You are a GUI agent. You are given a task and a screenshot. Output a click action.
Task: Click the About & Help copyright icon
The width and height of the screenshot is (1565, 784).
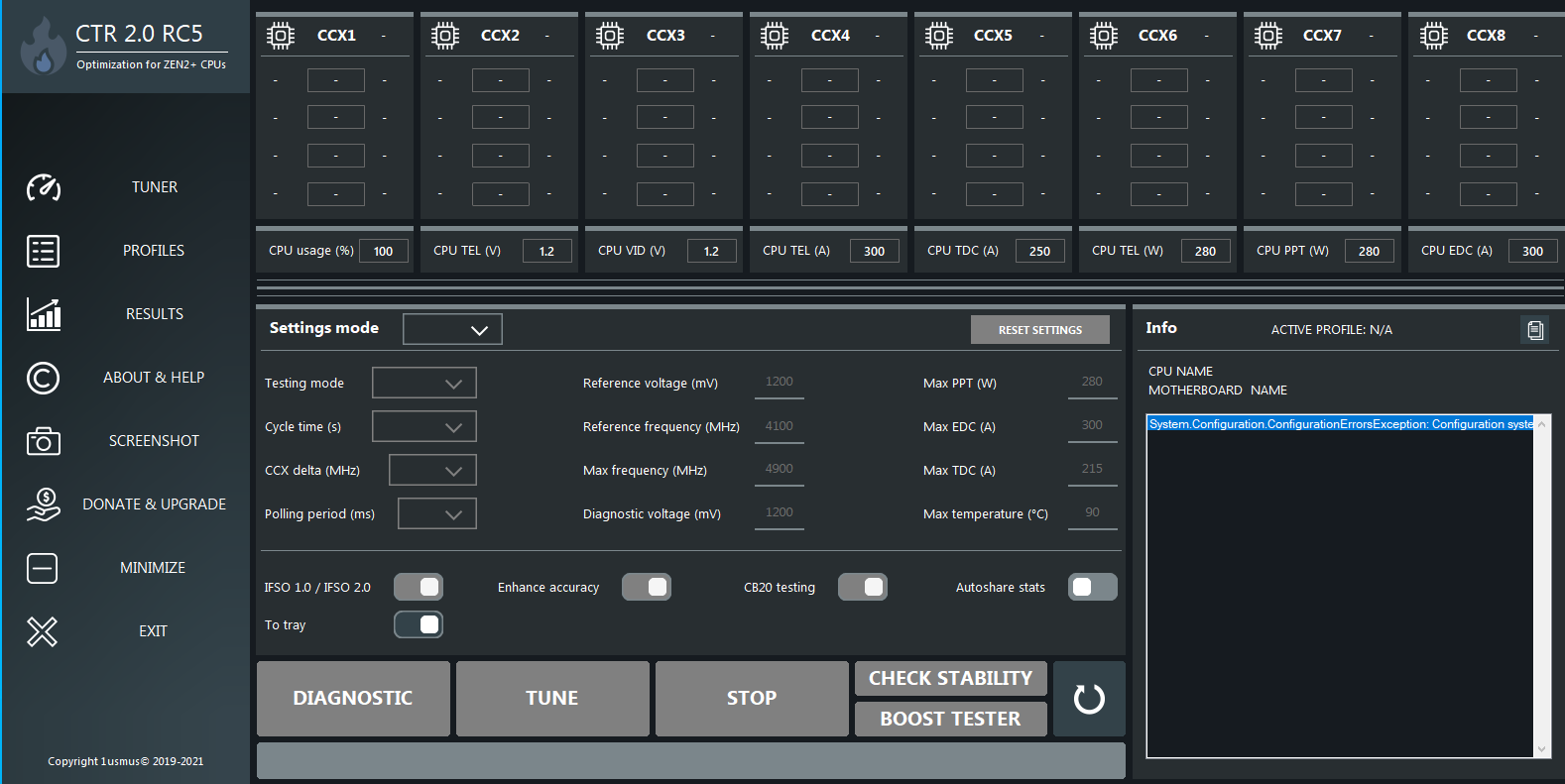pos(43,378)
